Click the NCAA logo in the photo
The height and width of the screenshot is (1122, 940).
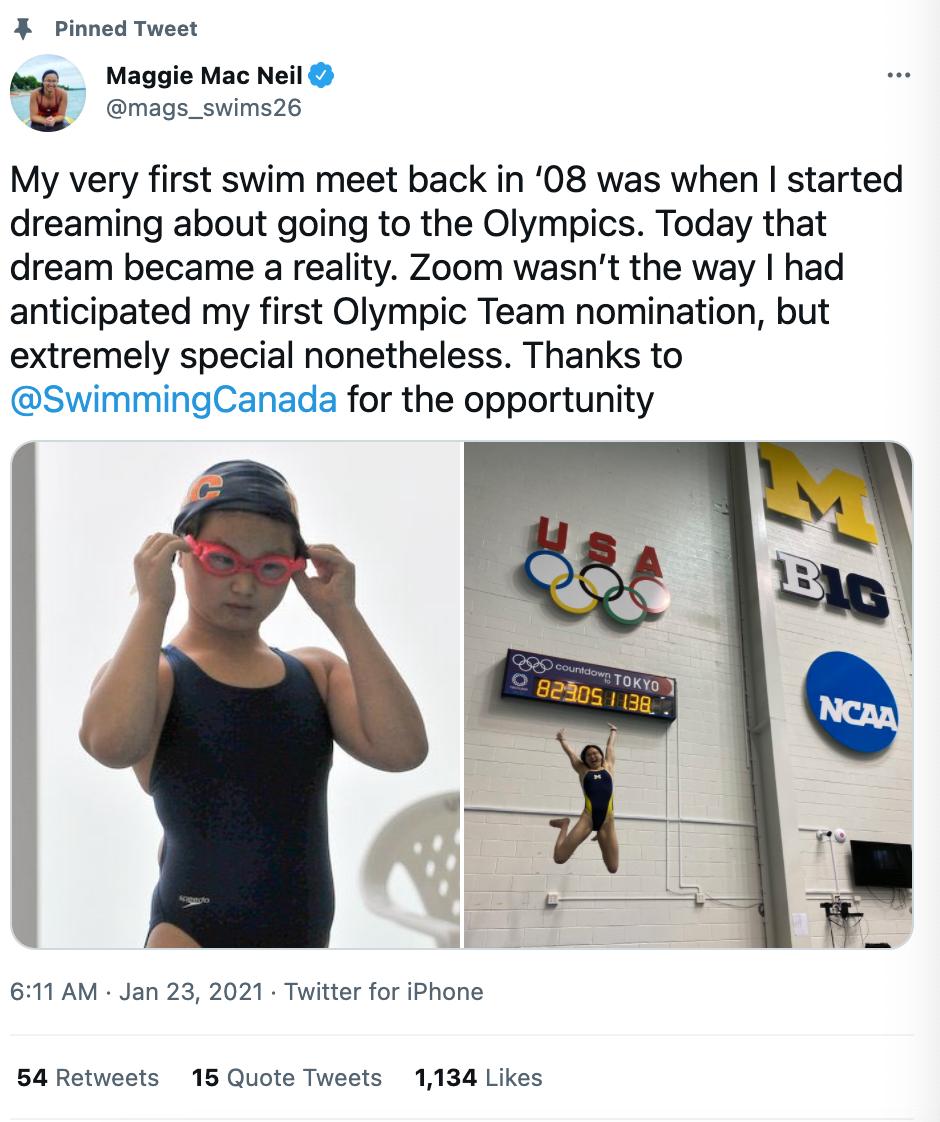point(851,701)
